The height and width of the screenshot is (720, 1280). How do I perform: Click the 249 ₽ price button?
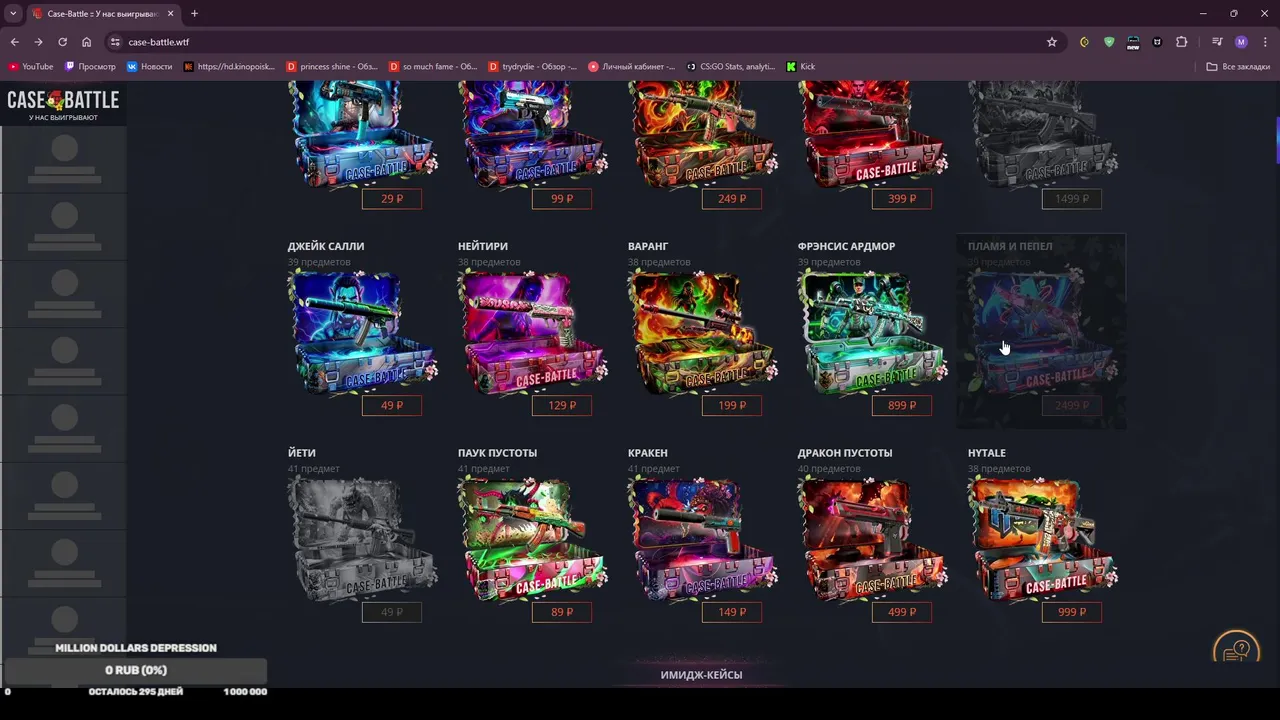pyautogui.click(x=732, y=199)
